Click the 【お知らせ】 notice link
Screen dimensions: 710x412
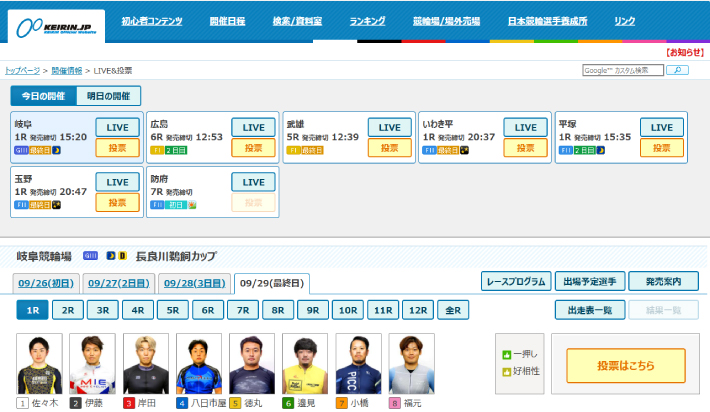click(685, 53)
